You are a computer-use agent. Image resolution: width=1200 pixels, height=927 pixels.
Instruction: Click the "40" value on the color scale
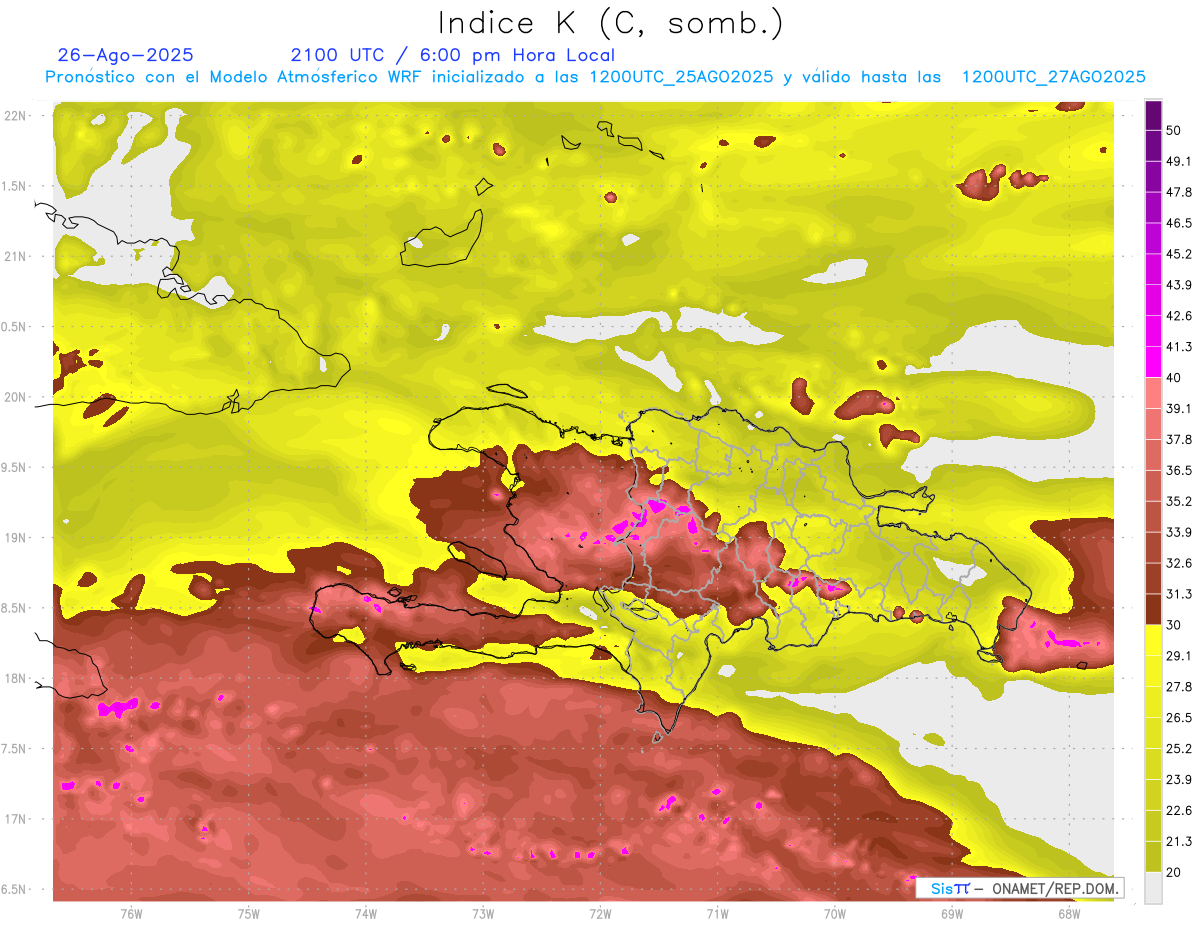coord(1174,377)
